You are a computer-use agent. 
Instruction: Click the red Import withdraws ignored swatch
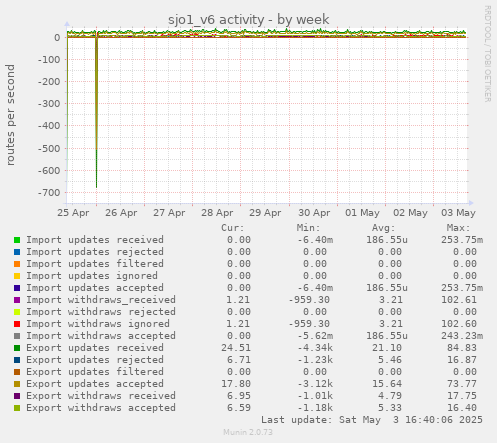pos(17,324)
